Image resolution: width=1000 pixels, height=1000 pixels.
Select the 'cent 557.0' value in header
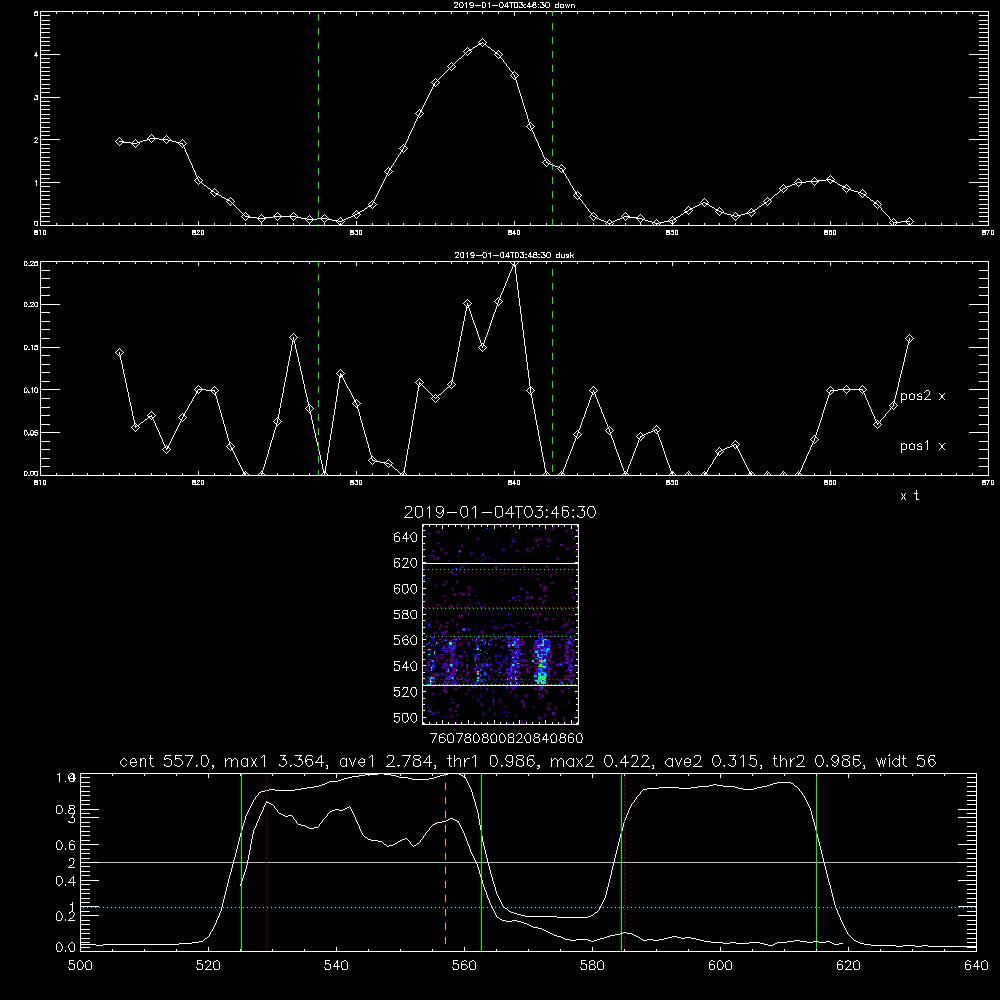165,761
